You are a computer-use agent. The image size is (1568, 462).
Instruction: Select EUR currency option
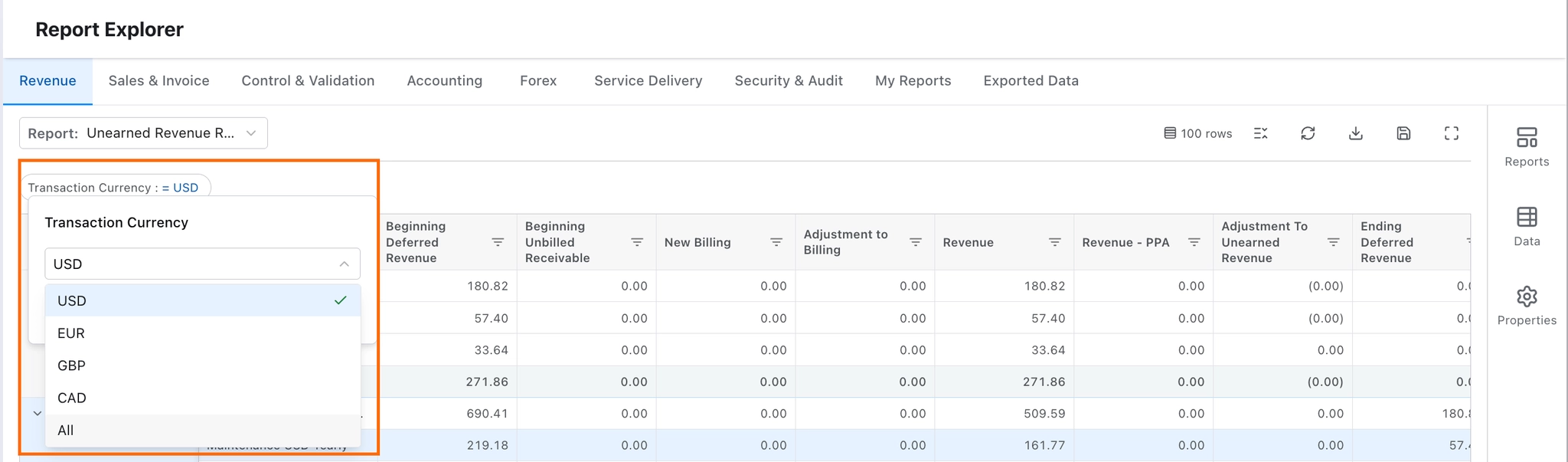click(x=202, y=333)
